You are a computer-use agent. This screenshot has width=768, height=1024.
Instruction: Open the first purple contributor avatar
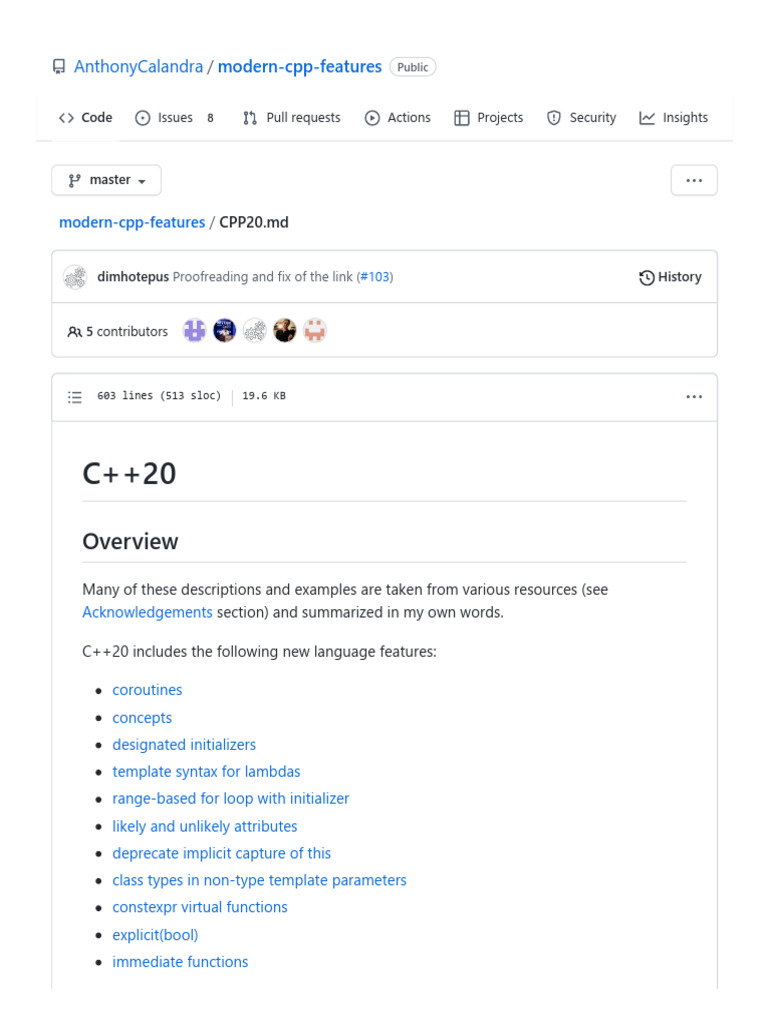click(x=195, y=331)
